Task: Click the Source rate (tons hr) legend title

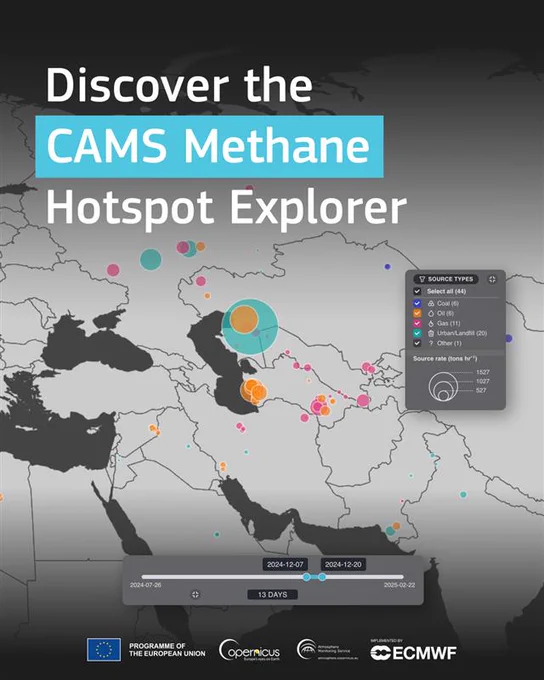Action: [x=445, y=359]
